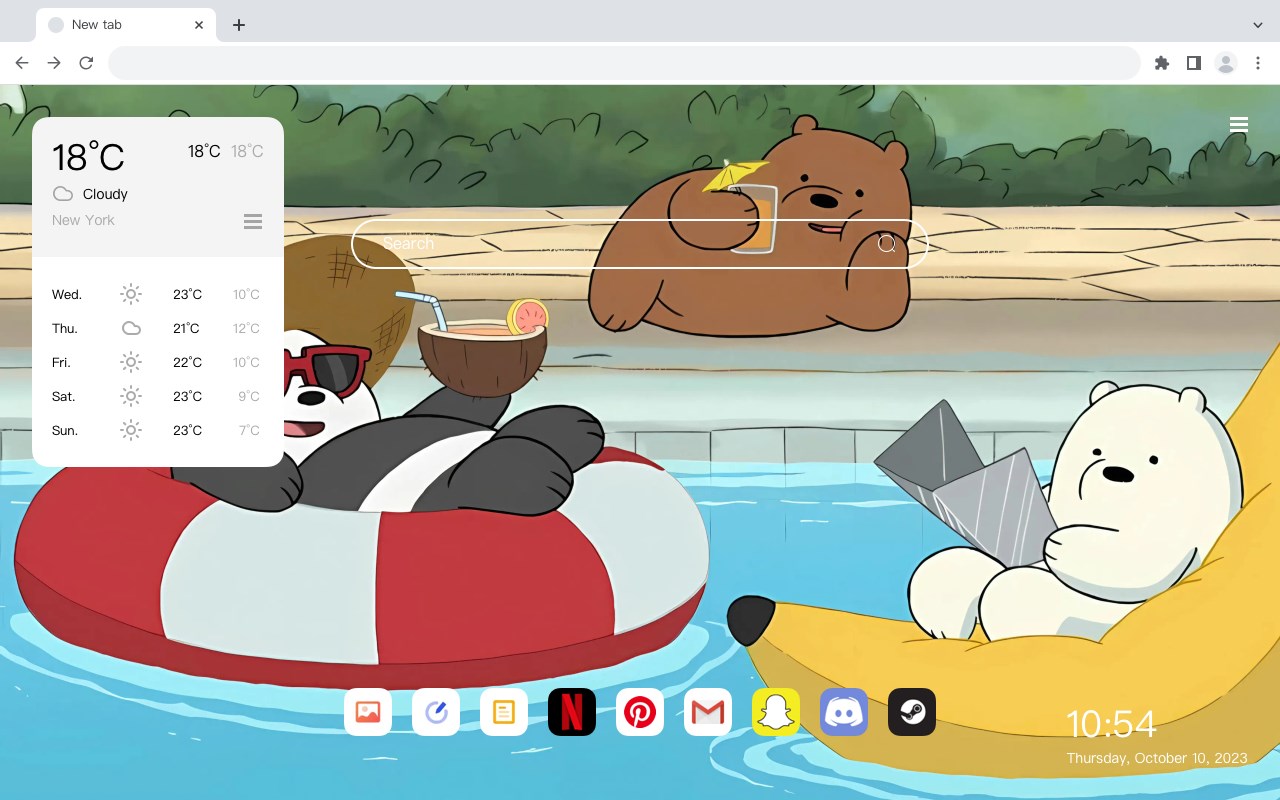Viewport: 1280px width, 800px height.
Task: Open the Discord shortcut icon
Action: tap(844, 712)
